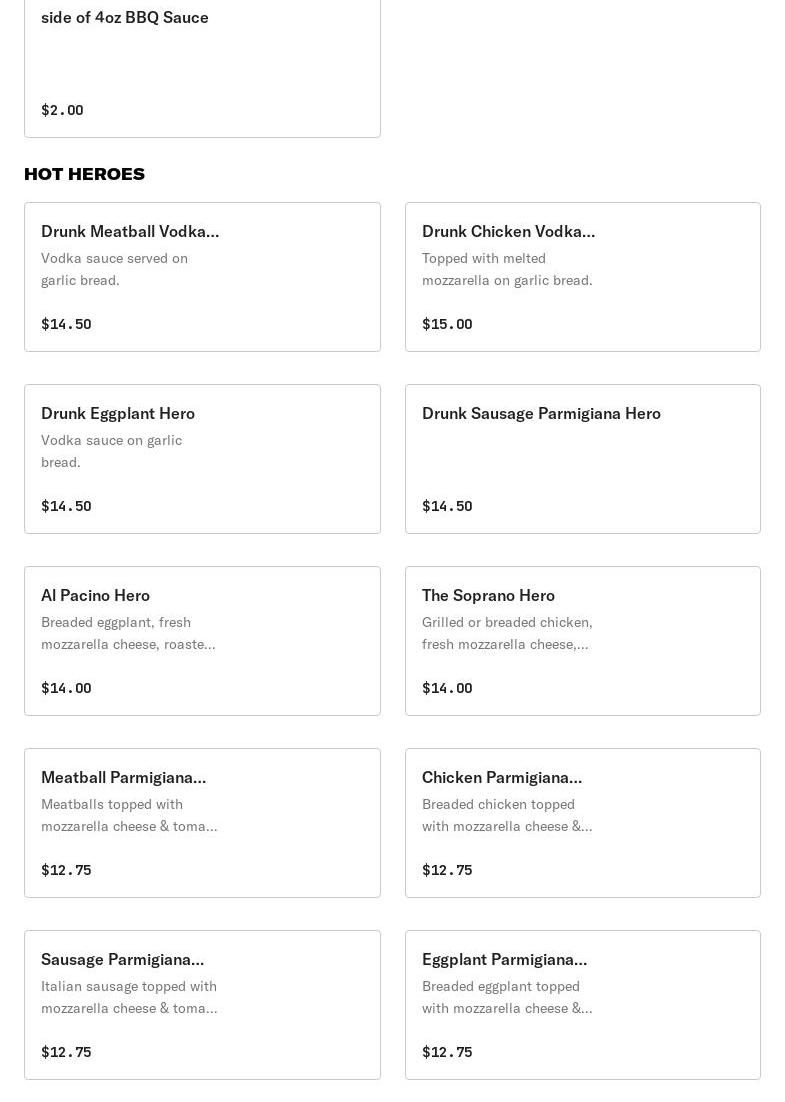Choose the Drunk Eggplant Hero menu item

coord(202,459)
